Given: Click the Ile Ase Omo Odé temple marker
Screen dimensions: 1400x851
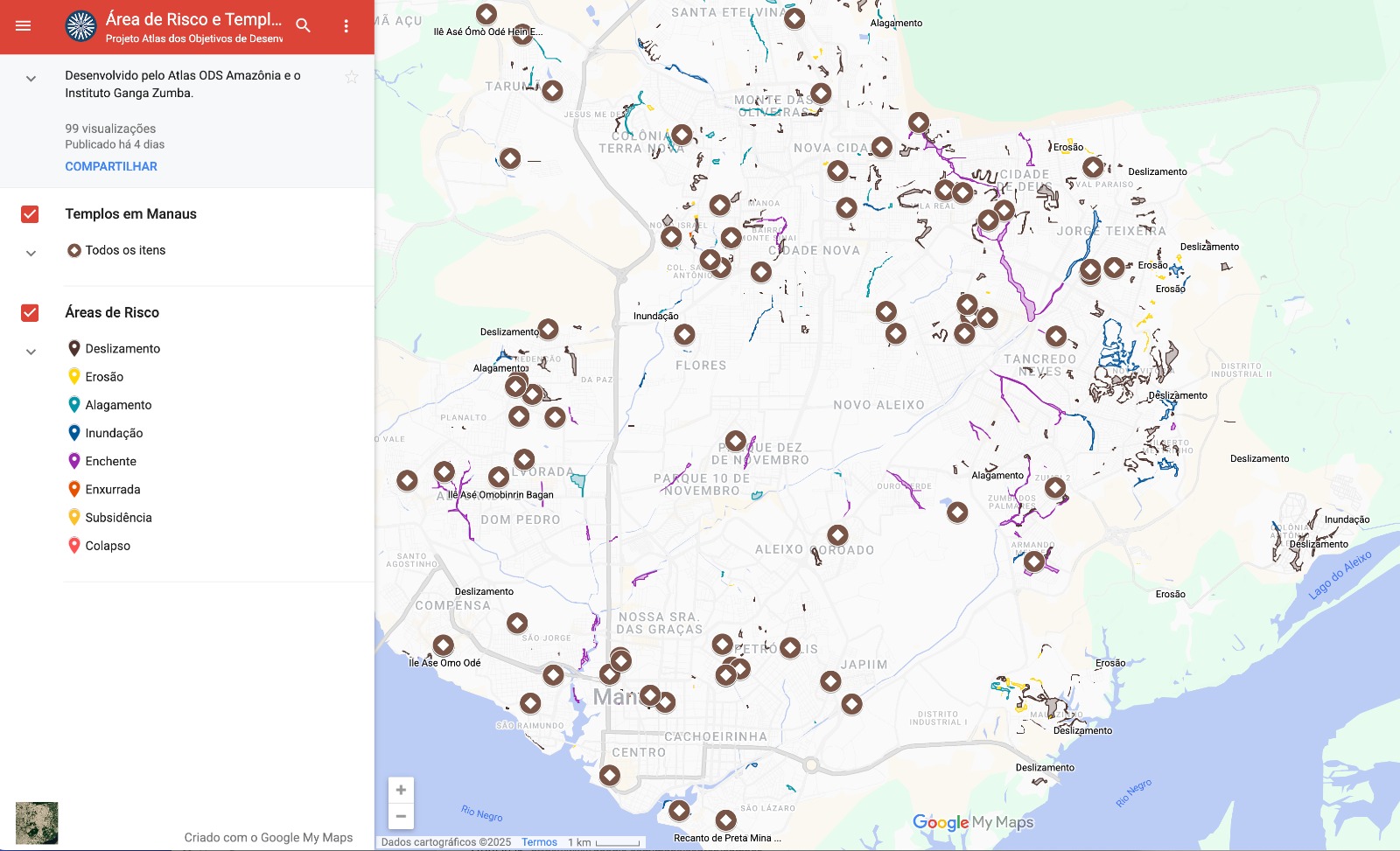Looking at the screenshot, I should [444, 645].
